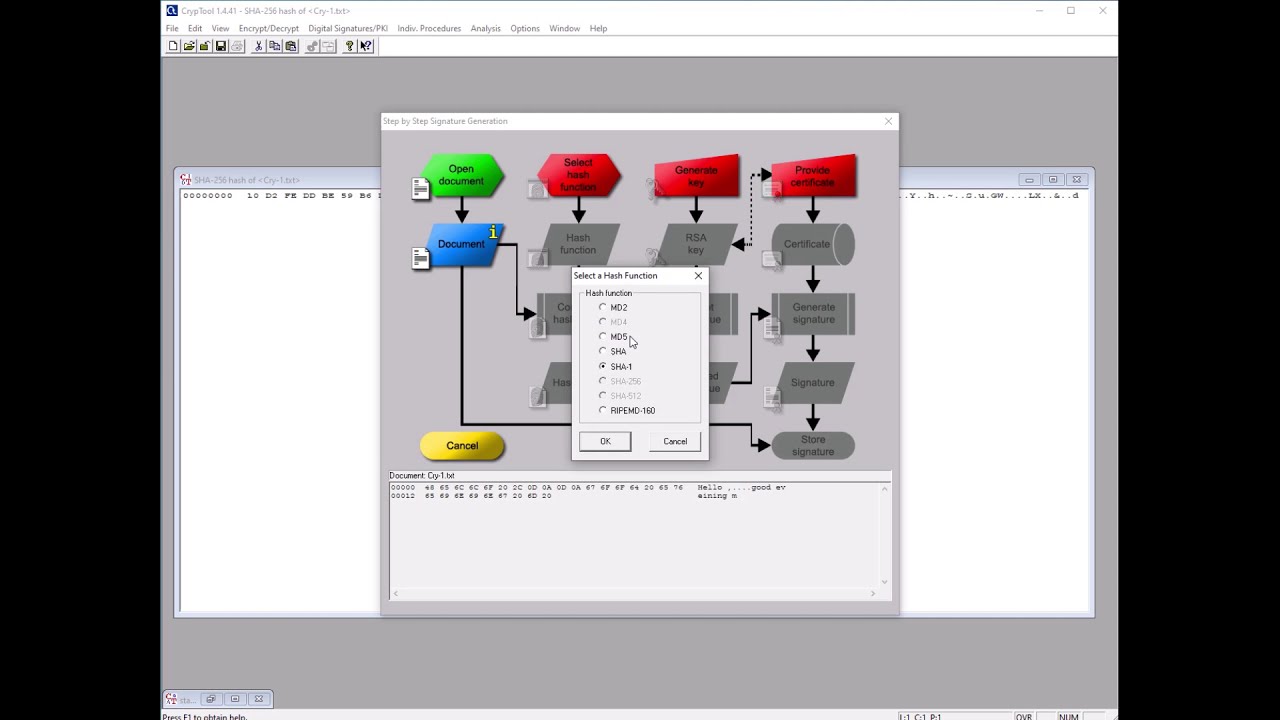Click document preview vertical scrollbar up arrow
Image resolution: width=1280 pixels, height=720 pixels.
pos(884,488)
